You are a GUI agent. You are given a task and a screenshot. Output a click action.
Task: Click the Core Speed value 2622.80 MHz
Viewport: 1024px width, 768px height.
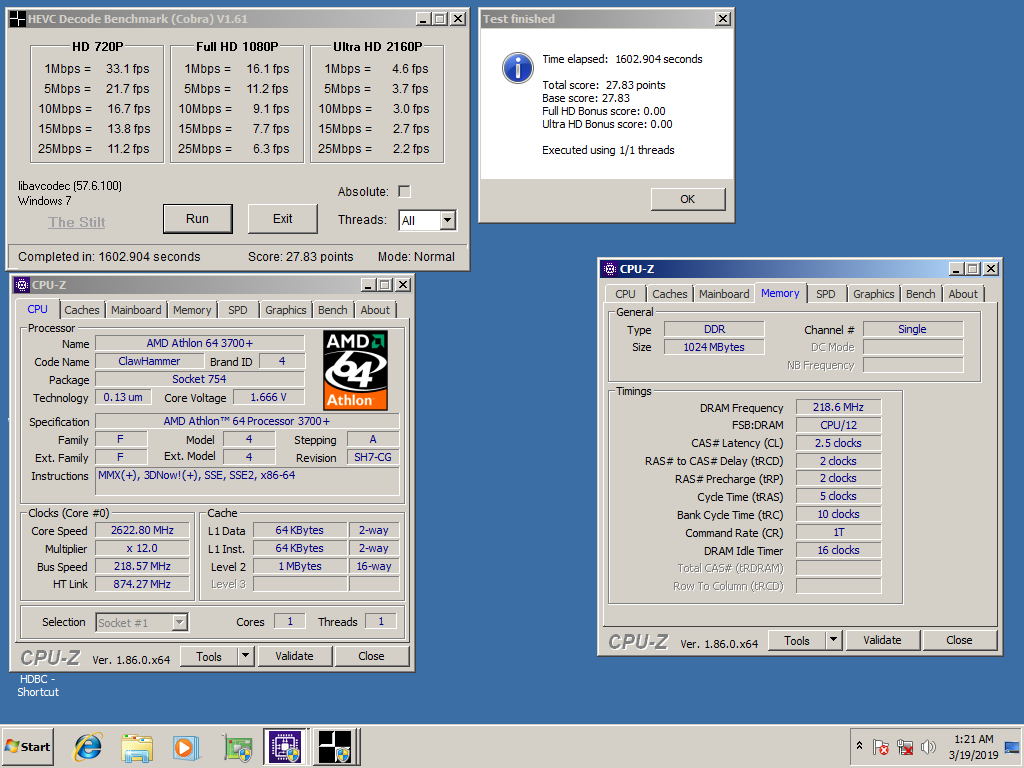tap(142, 530)
